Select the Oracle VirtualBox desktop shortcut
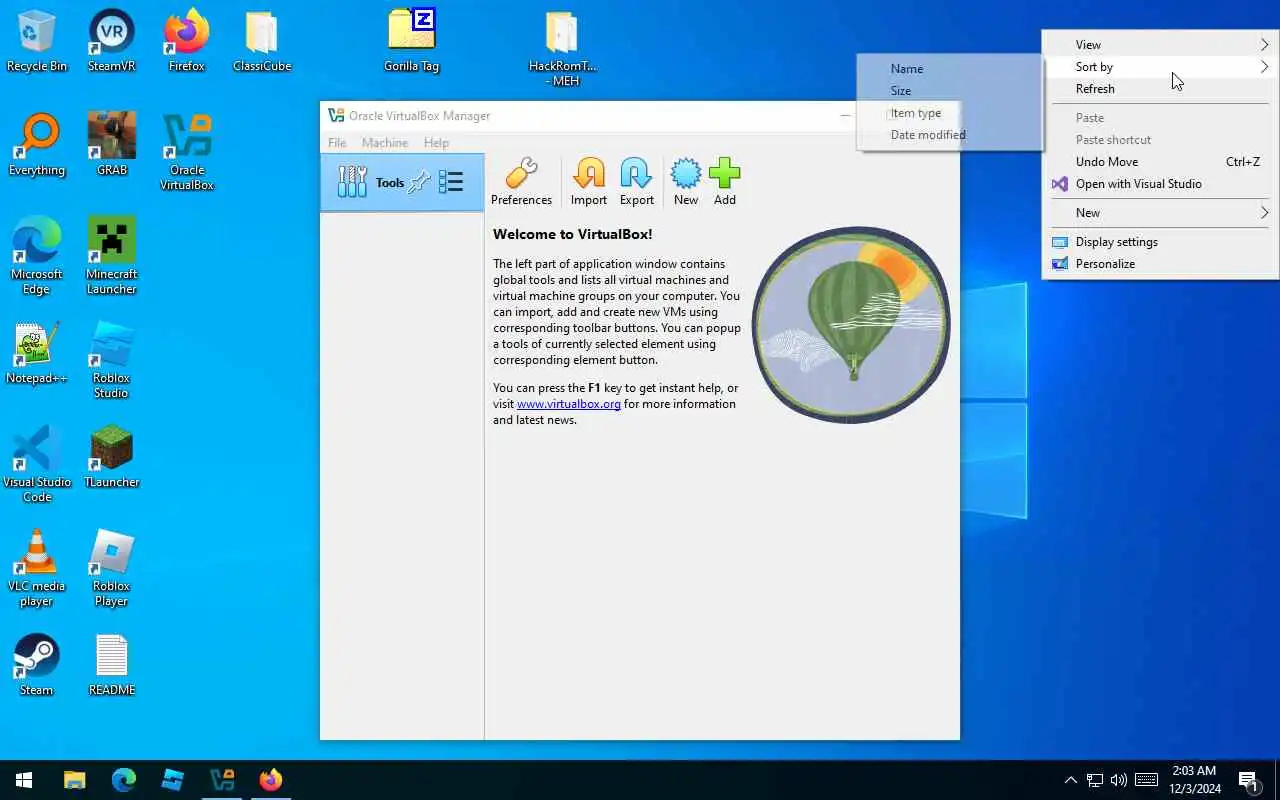This screenshot has height=800, width=1280. tap(187, 153)
